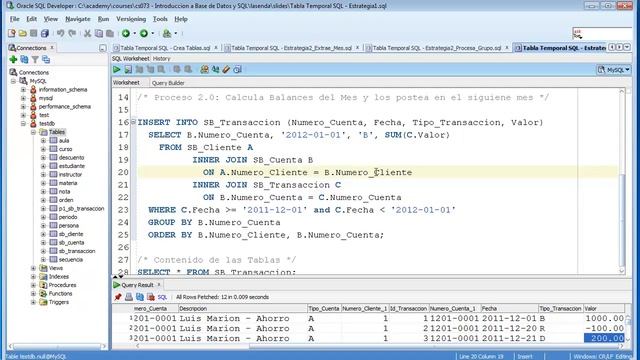Collapse the Tables folder
The height and width of the screenshot is (360, 640).
point(33,132)
